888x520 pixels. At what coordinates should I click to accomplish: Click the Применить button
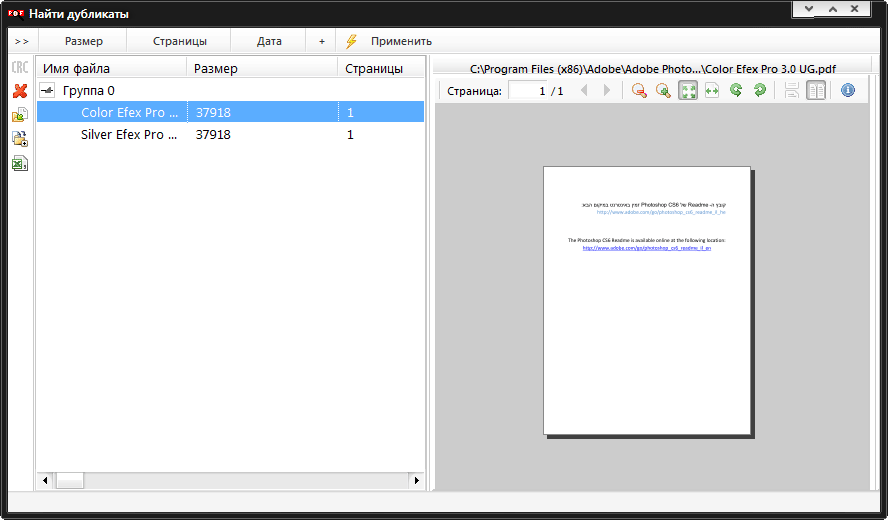(401, 41)
